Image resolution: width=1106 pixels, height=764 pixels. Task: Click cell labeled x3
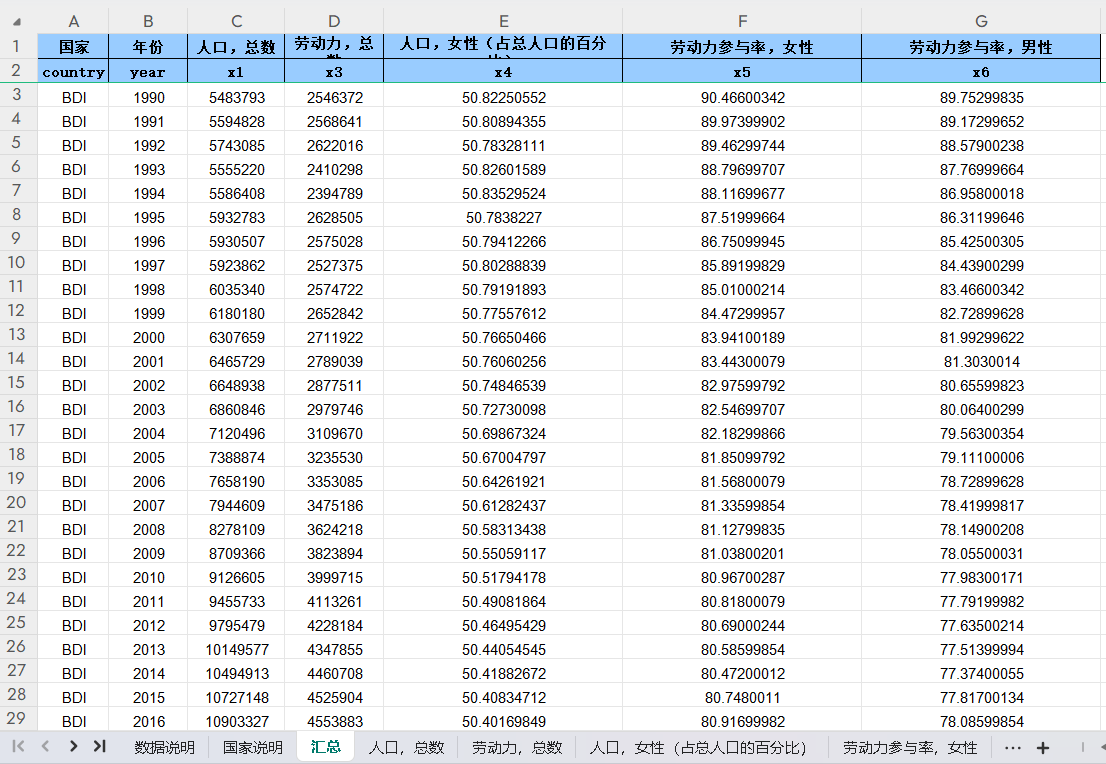(334, 71)
